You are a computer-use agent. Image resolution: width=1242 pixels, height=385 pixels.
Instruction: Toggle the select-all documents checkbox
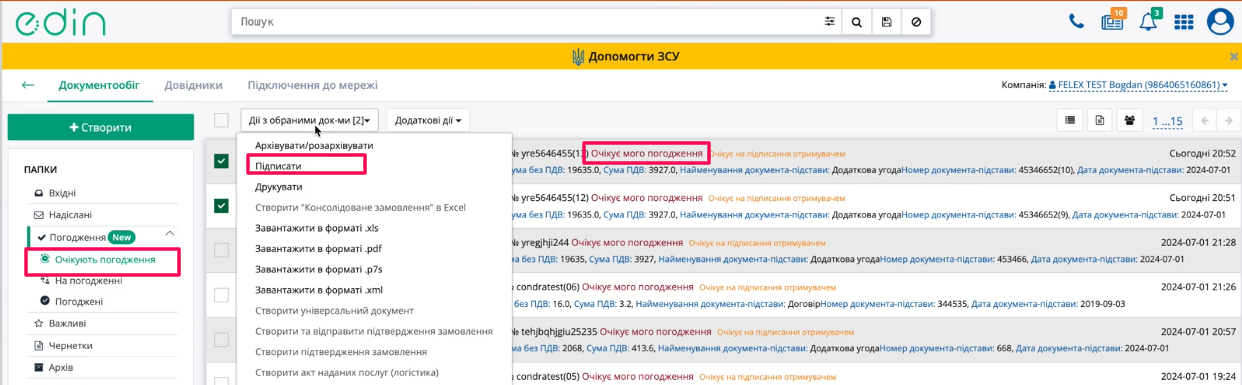[221, 121]
